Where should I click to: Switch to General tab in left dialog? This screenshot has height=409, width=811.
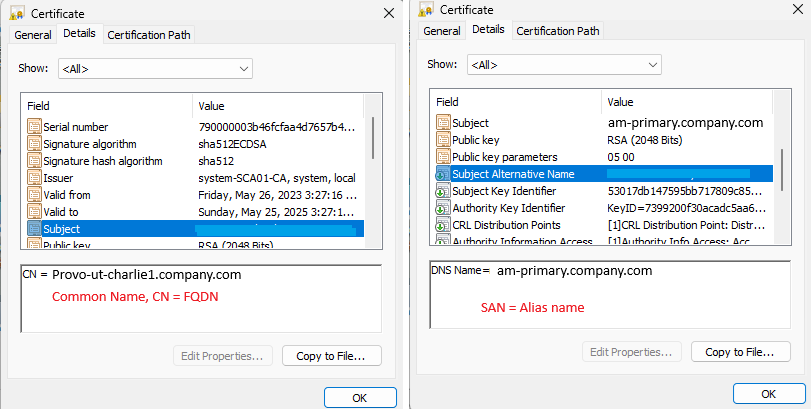click(x=33, y=34)
